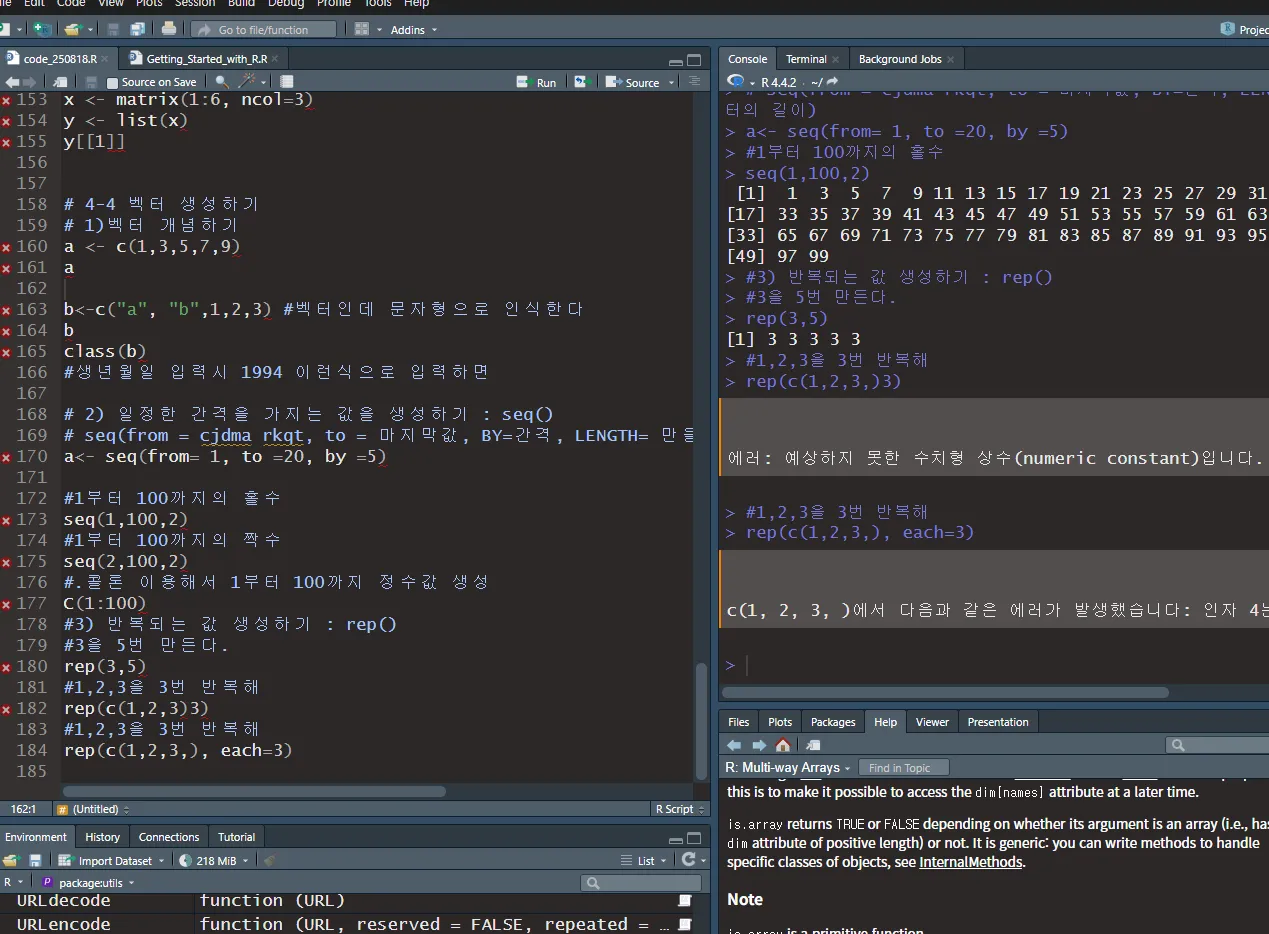1269x934 pixels.
Task: Open the R language dropdown in Environment
Action: pyautogui.click(x=13, y=882)
